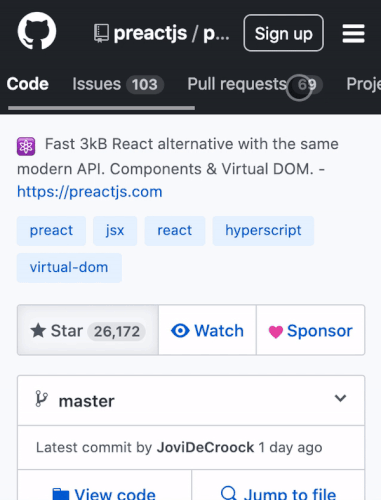Open the GitHub home logo
The height and width of the screenshot is (500, 381).
click(37, 31)
